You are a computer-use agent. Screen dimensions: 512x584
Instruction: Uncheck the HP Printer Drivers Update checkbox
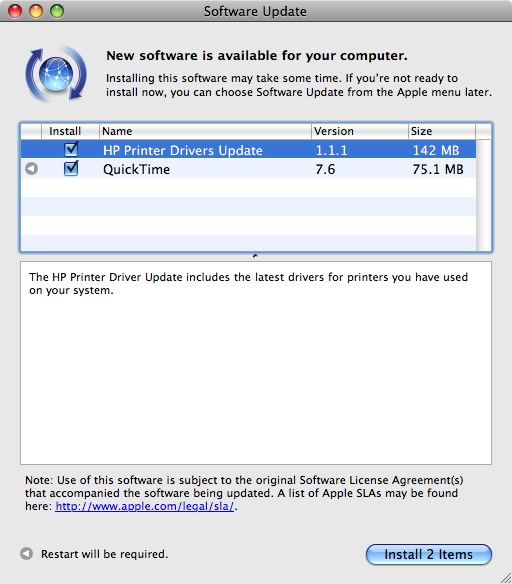point(71,149)
